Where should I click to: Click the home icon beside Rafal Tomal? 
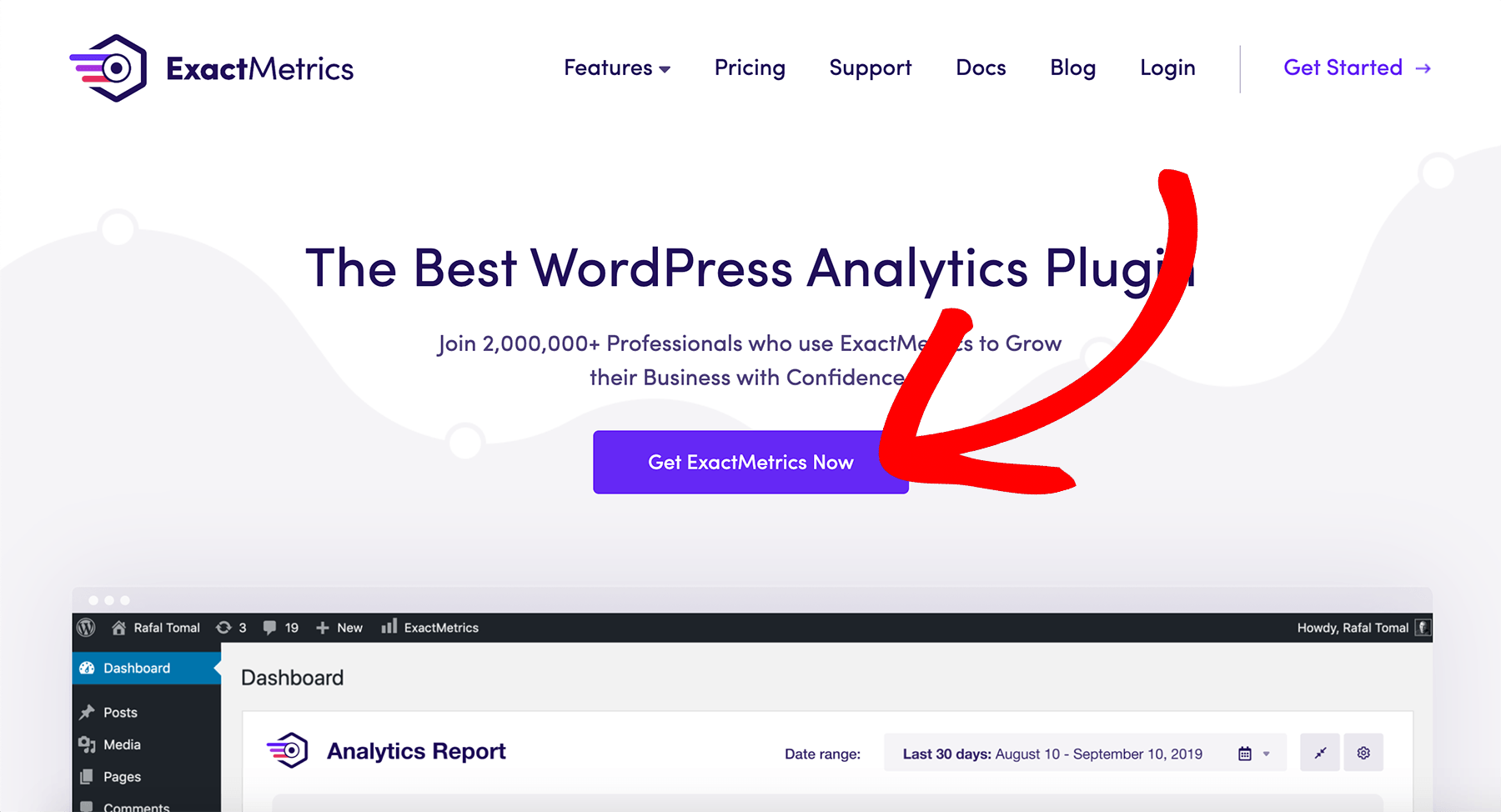tap(118, 628)
